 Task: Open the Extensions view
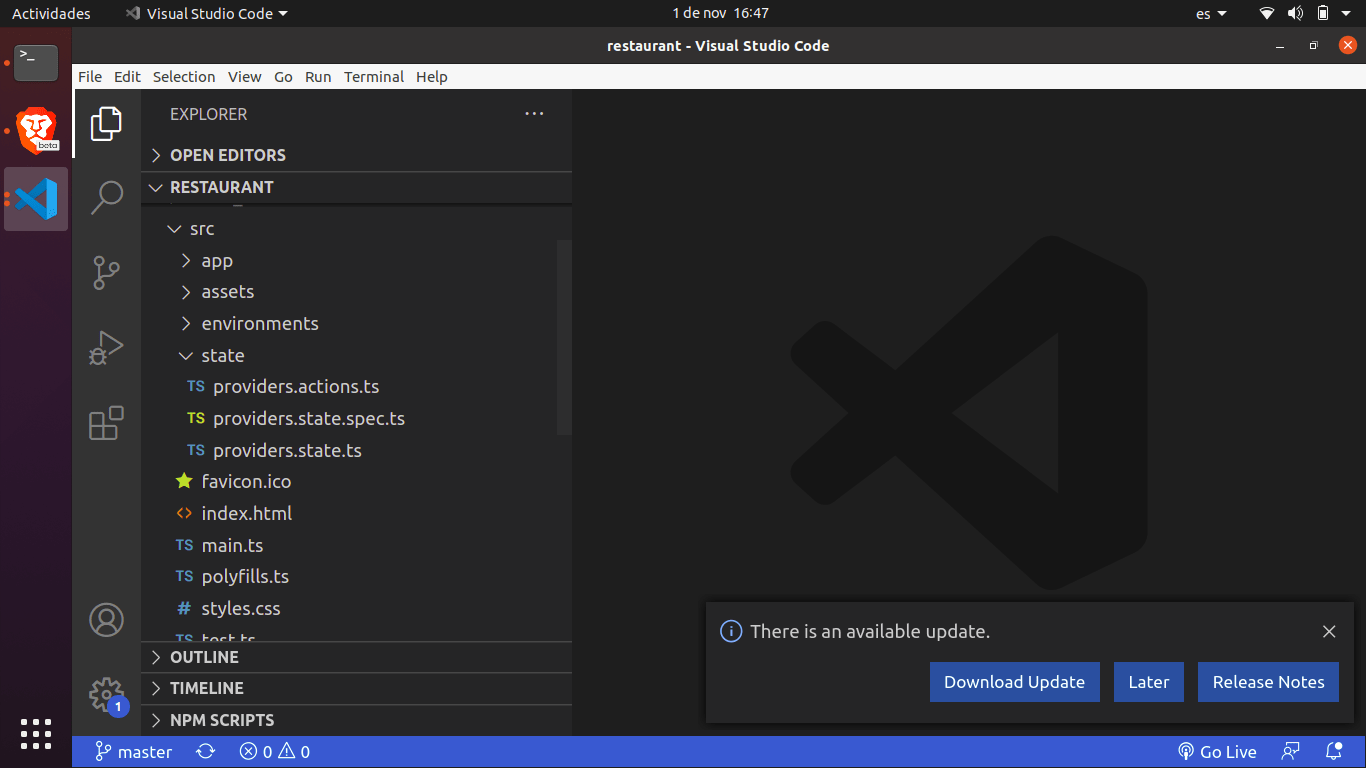(x=106, y=423)
